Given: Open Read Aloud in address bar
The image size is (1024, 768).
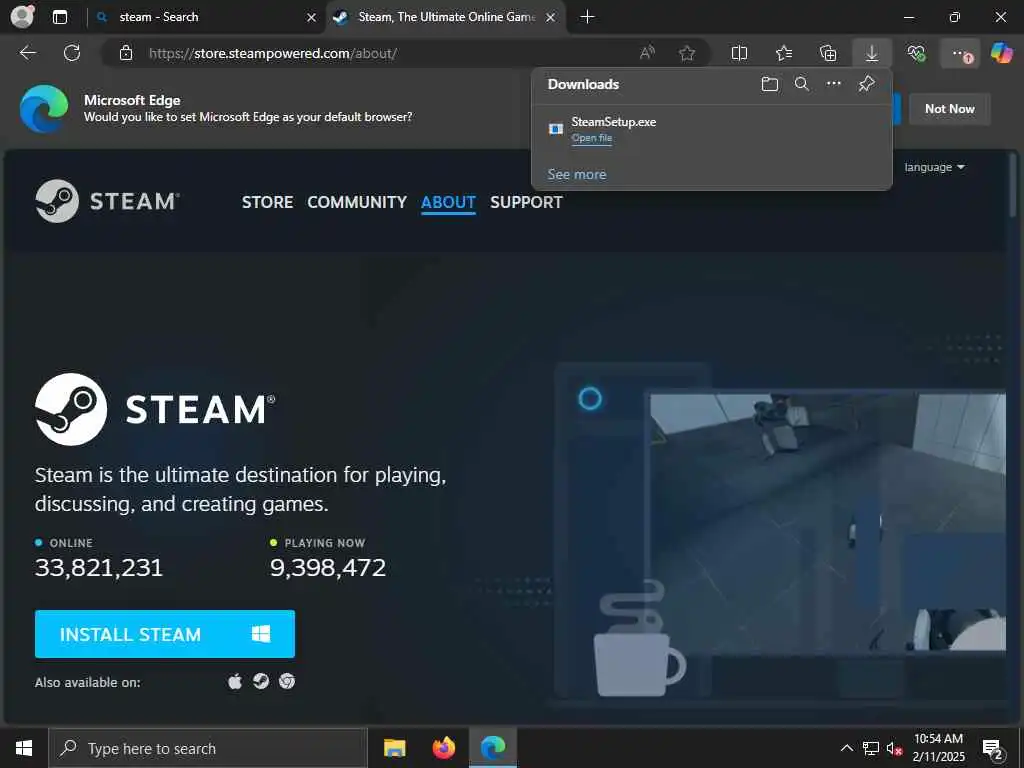Looking at the screenshot, I should pyautogui.click(x=647, y=53).
